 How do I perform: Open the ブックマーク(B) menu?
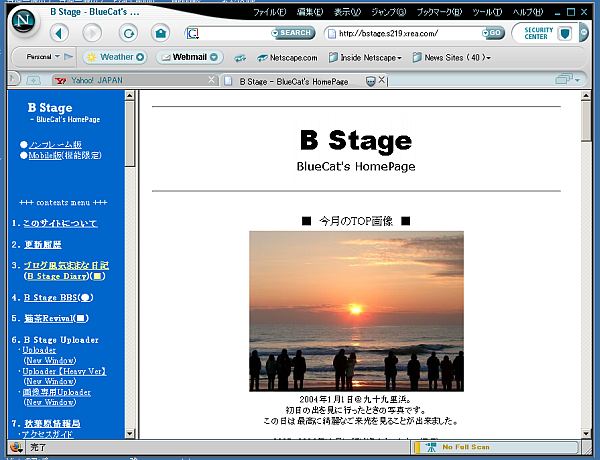pyautogui.click(x=439, y=12)
